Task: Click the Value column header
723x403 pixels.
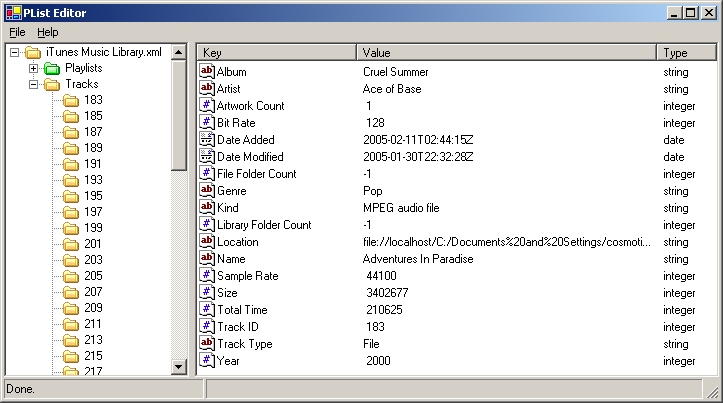Action: pos(505,52)
